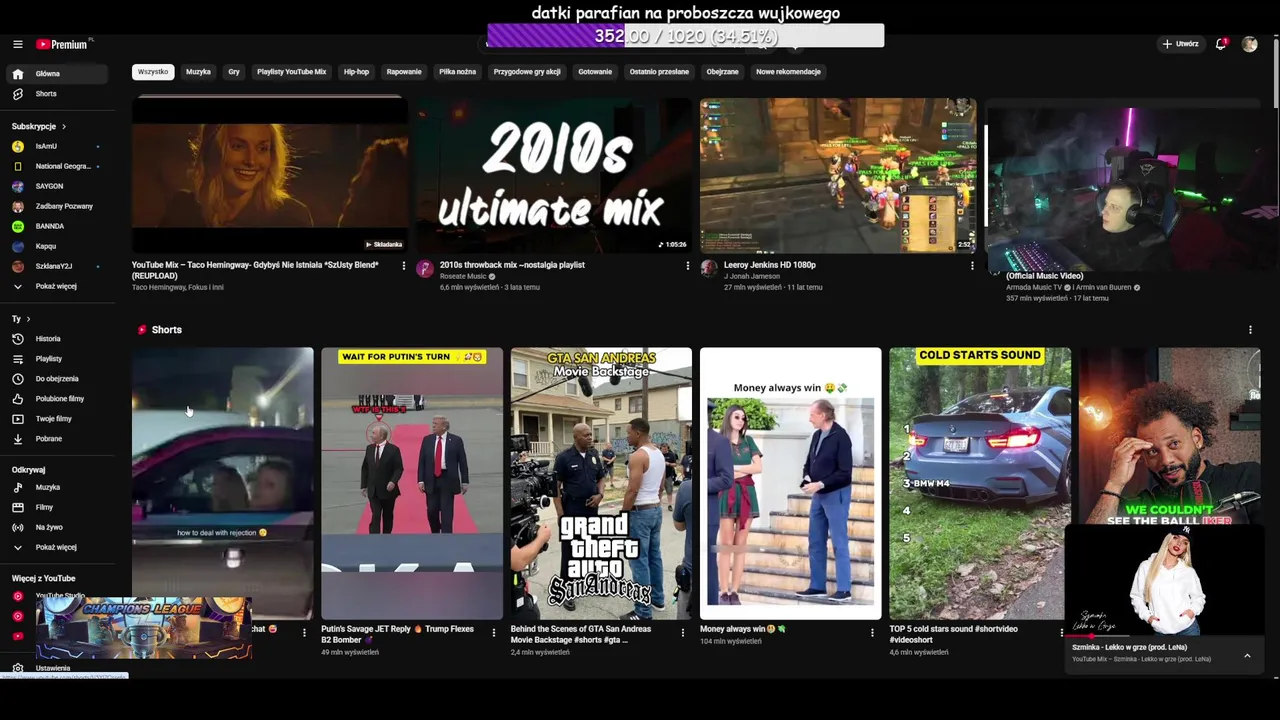Screen dimensions: 1280x720
Task: Select the Wszystko filter chip
Action: click(153, 72)
